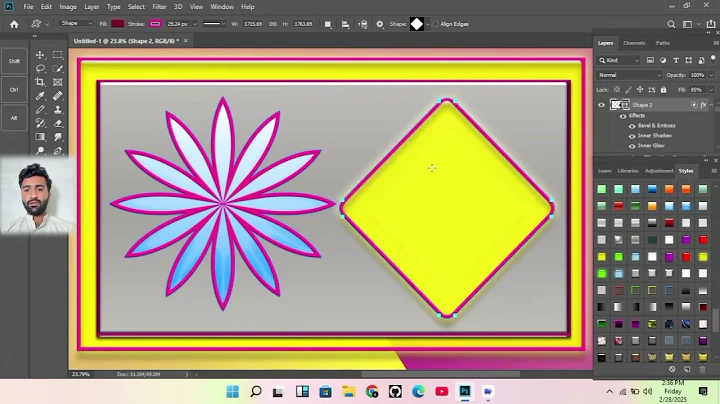Open the shape Stroke color swatch
This screenshot has height=404, width=720.
pos(155,24)
